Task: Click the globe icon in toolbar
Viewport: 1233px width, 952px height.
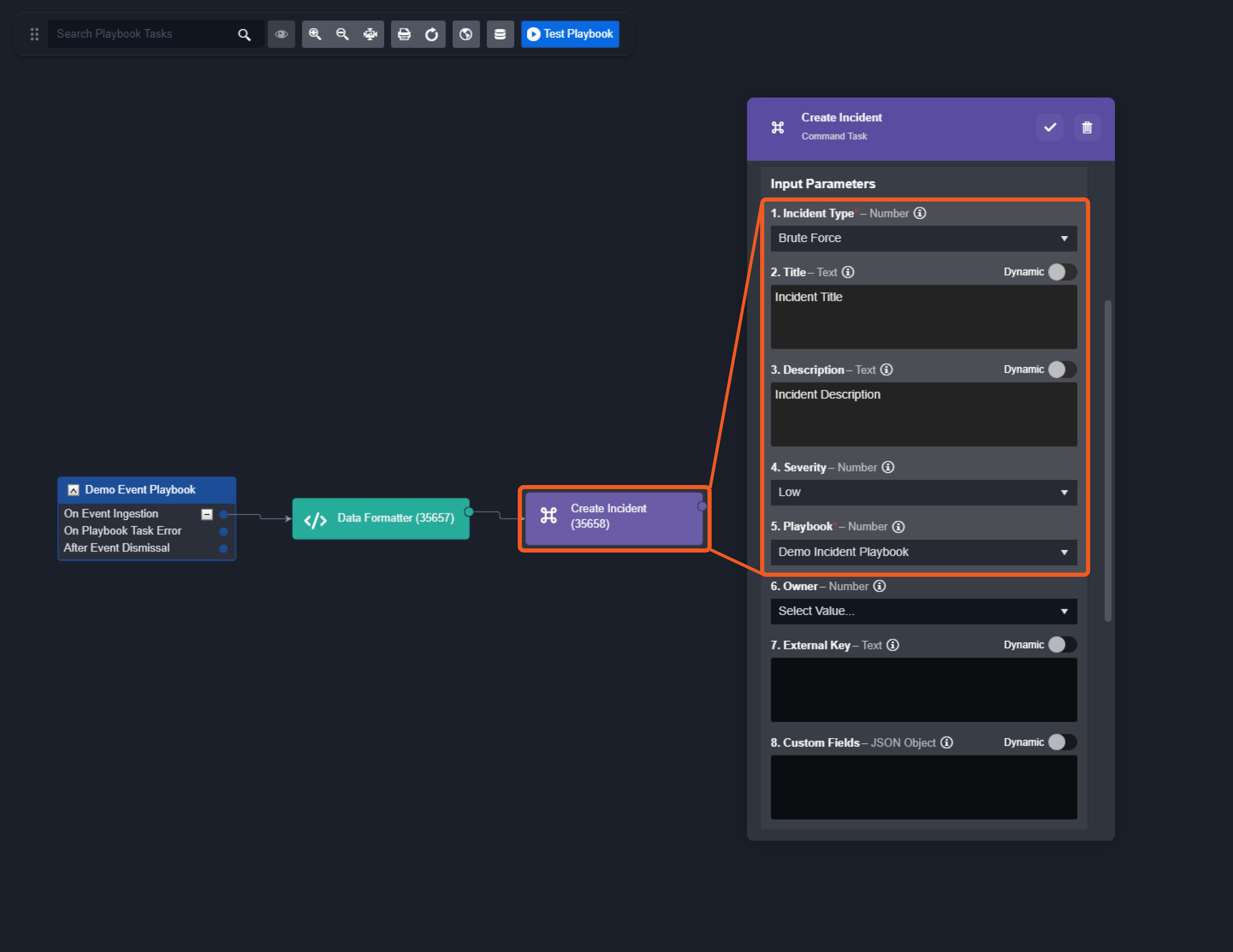Action: click(466, 35)
